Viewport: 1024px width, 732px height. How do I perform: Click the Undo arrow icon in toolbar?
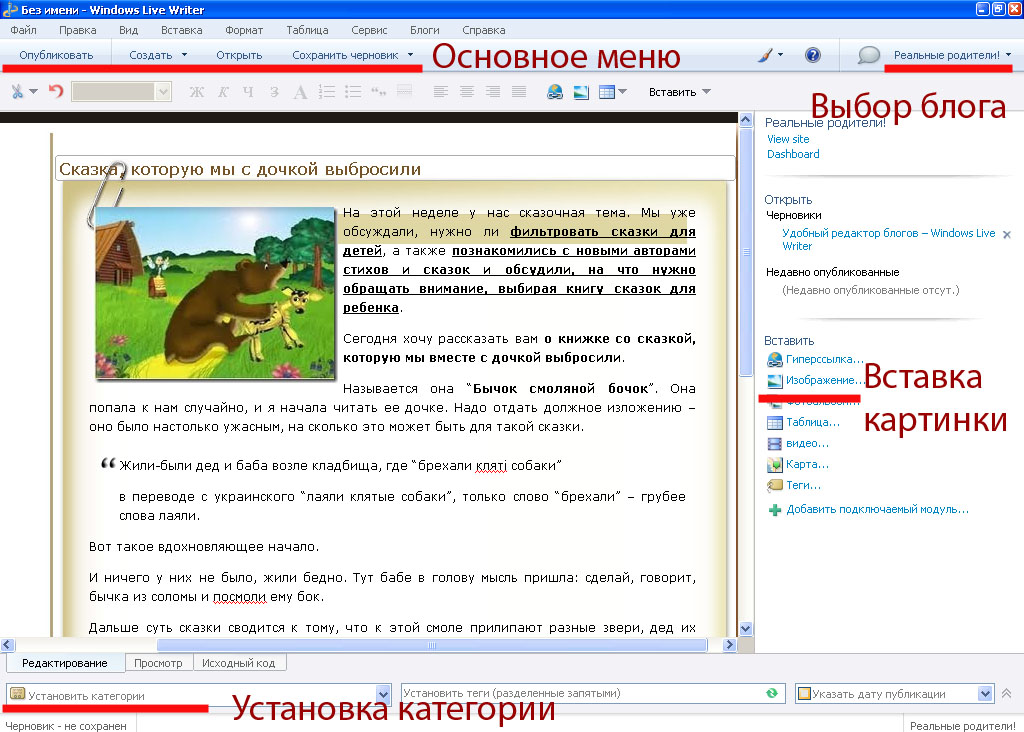pyautogui.click(x=56, y=91)
